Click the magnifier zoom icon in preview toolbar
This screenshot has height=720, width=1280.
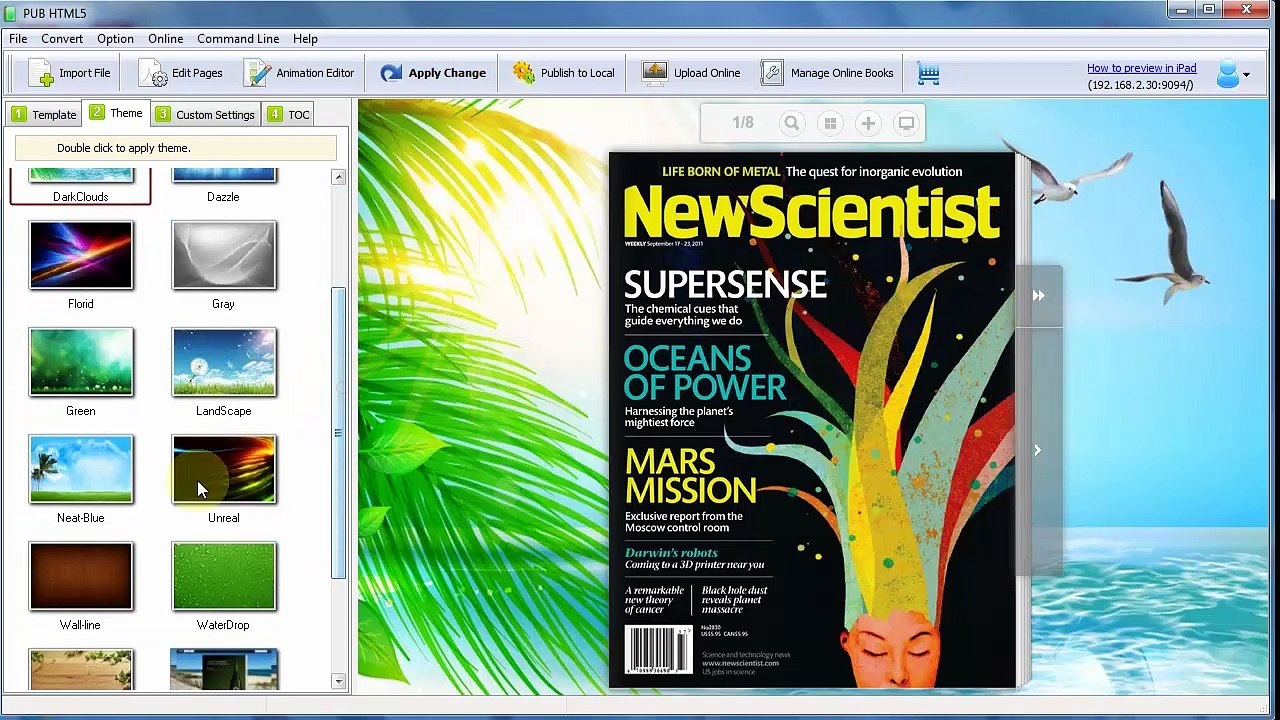point(792,123)
